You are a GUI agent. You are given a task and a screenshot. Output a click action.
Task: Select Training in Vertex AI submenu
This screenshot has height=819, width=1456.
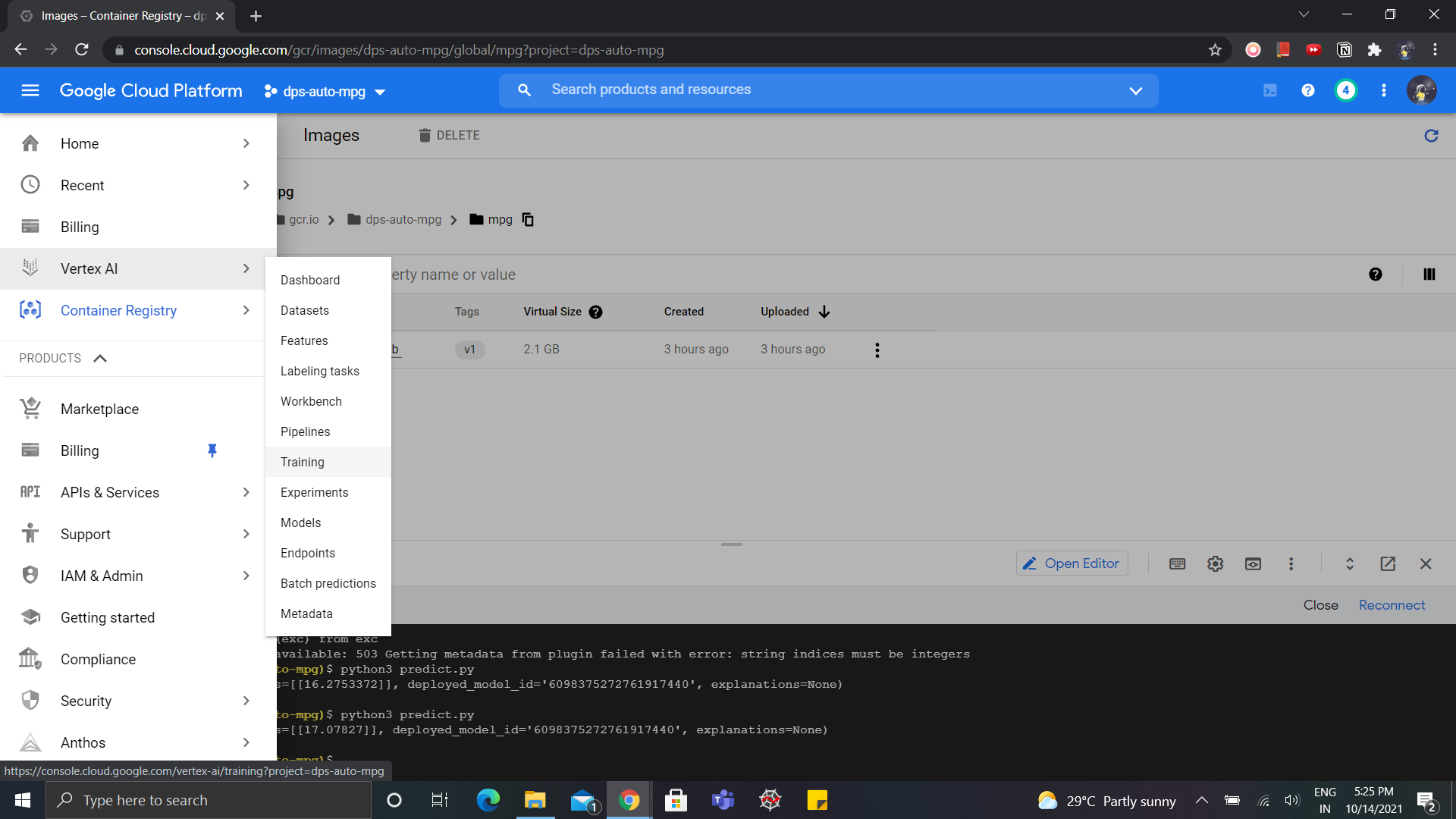[x=328, y=462]
